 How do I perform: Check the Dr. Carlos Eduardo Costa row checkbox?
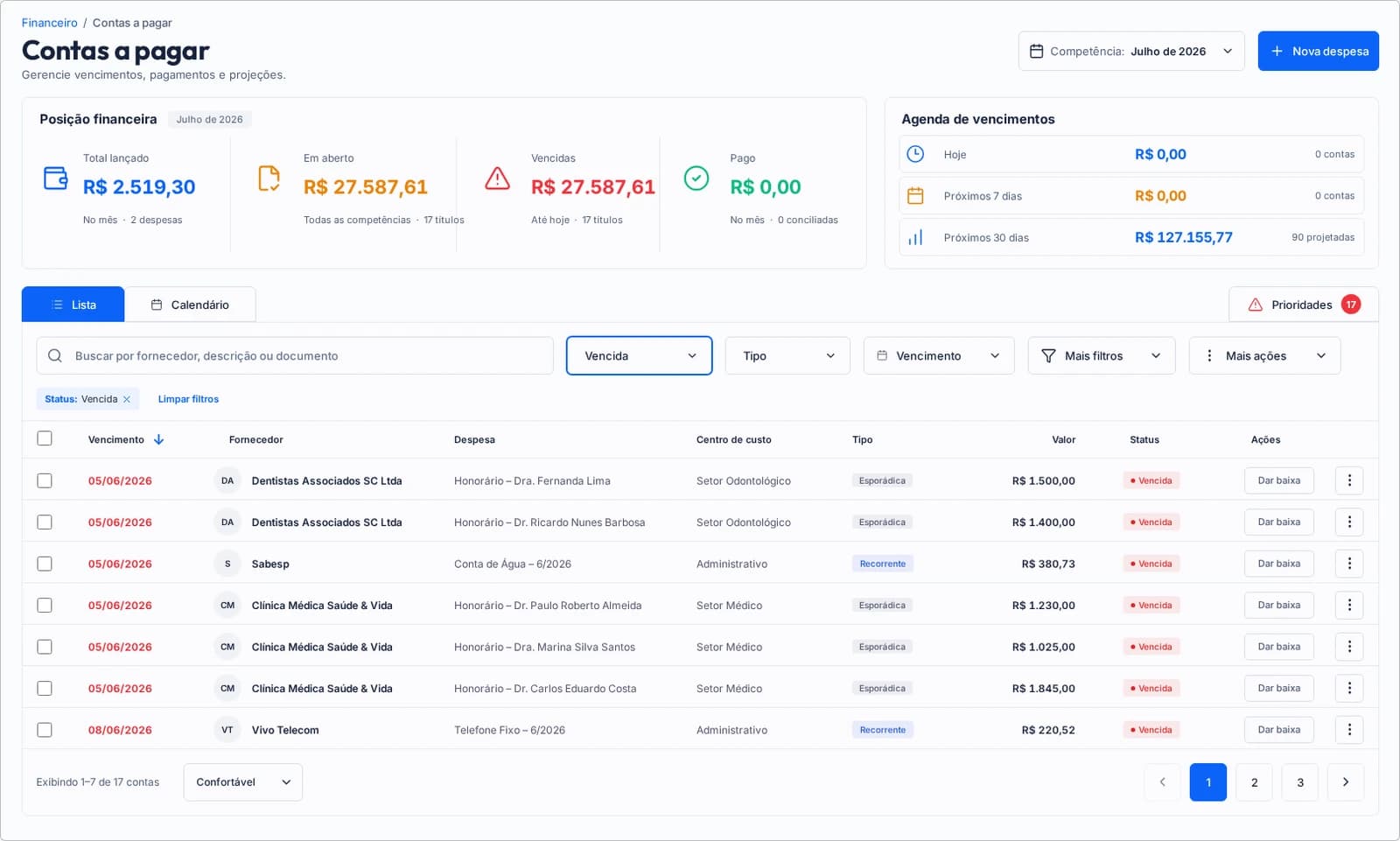click(45, 688)
